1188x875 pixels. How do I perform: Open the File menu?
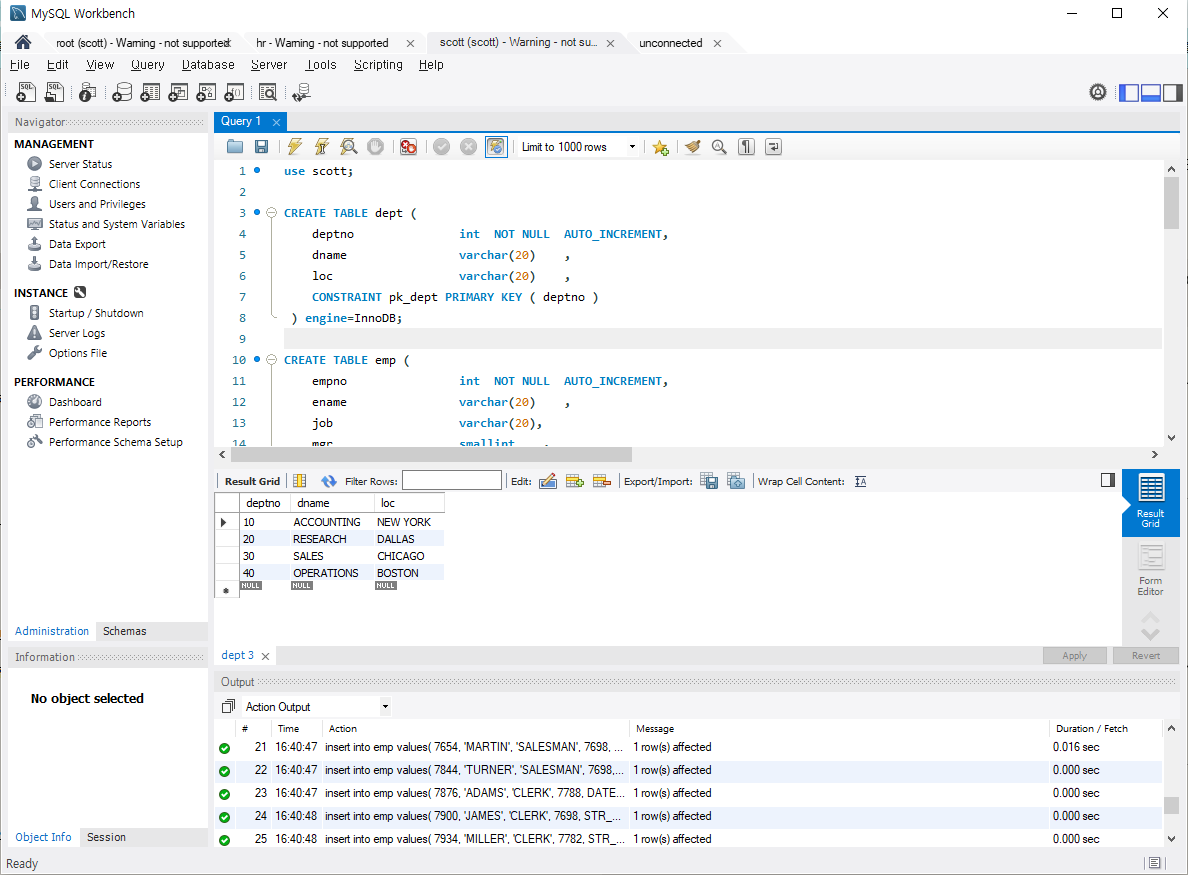click(20, 64)
